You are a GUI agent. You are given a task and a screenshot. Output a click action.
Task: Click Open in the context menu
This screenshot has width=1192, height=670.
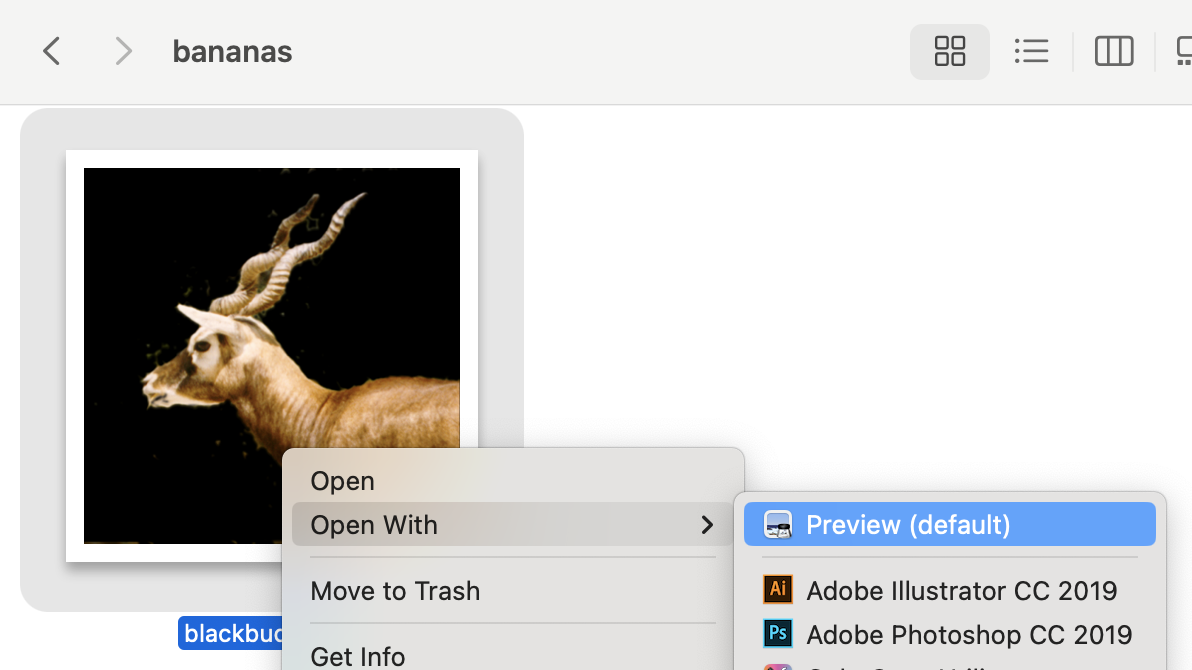click(x=342, y=481)
